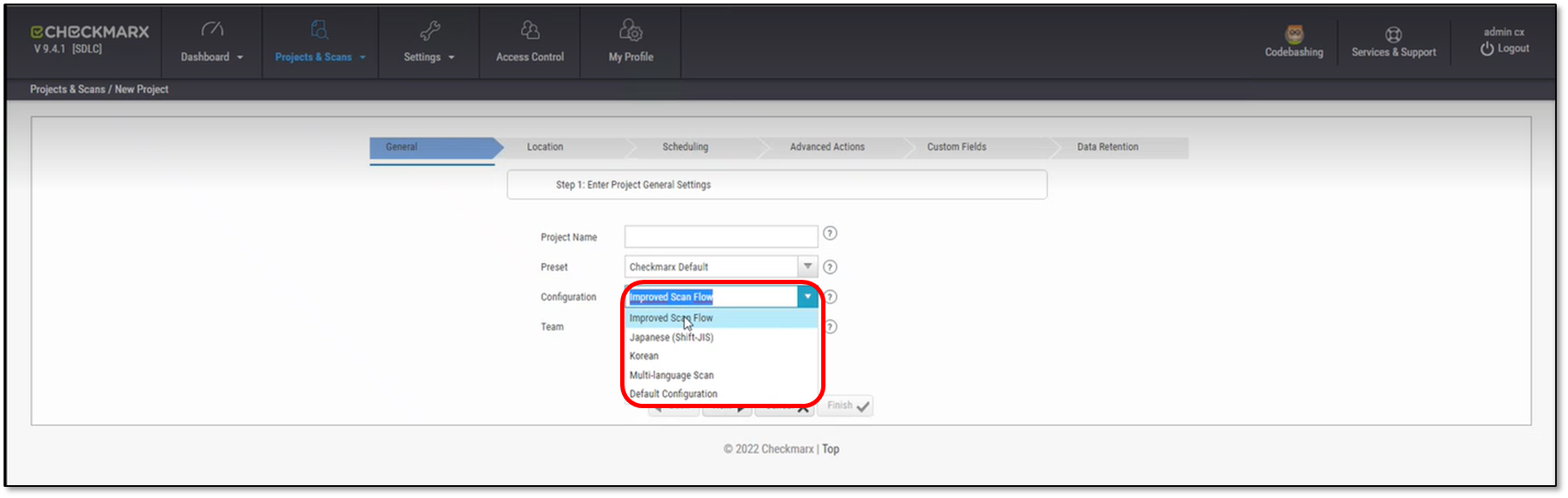The image size is (1568, 498).
Task: Click the My Profile link
Action: (x=631, y=57)
